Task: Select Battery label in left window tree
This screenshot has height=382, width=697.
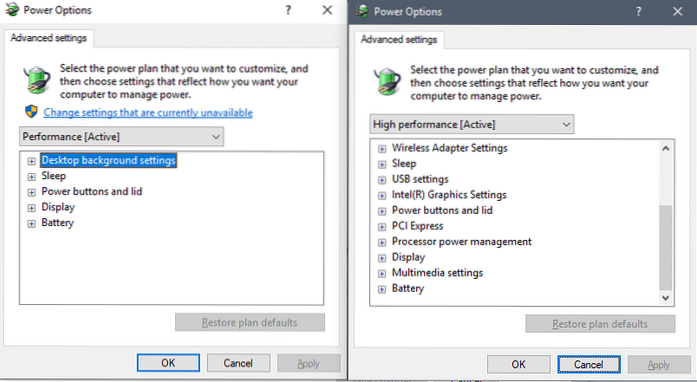Action: coord(57,222)
